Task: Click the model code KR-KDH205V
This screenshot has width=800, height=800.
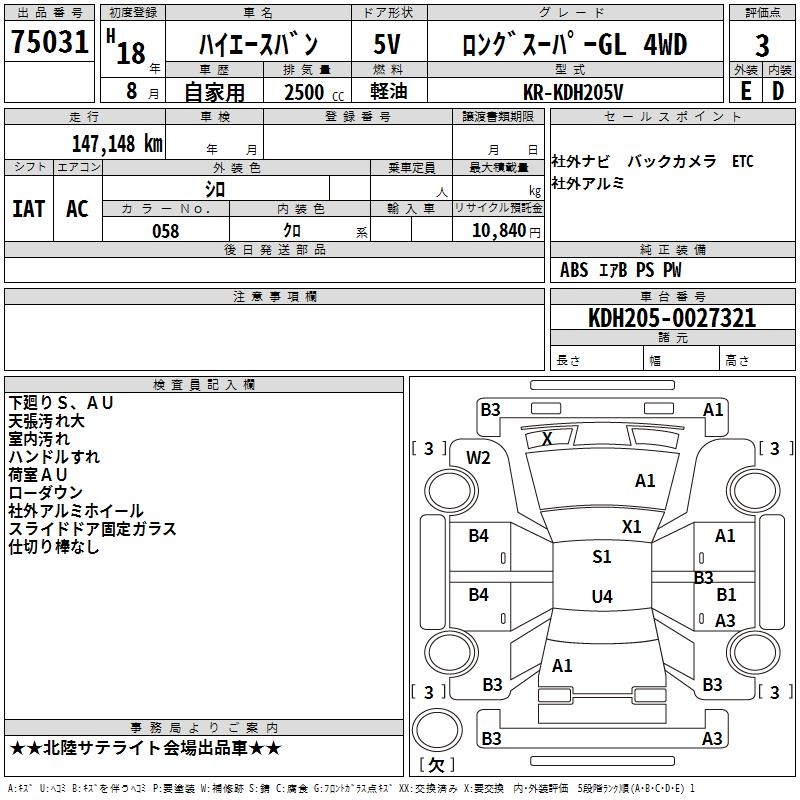Action: [x=574, y=91]
